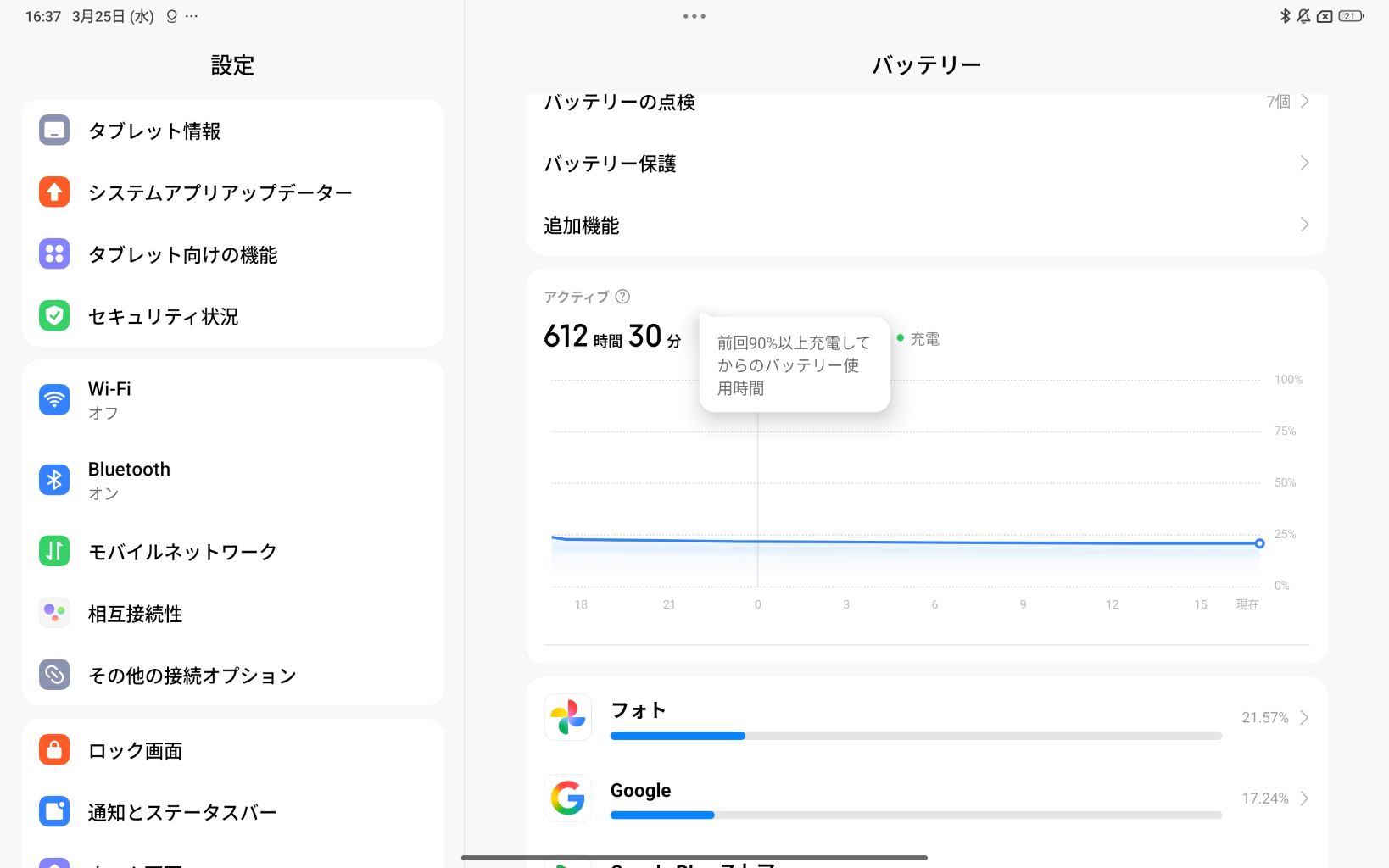
Task: Expand the Google usage details chevron
Action: (x=1304, y=798)
